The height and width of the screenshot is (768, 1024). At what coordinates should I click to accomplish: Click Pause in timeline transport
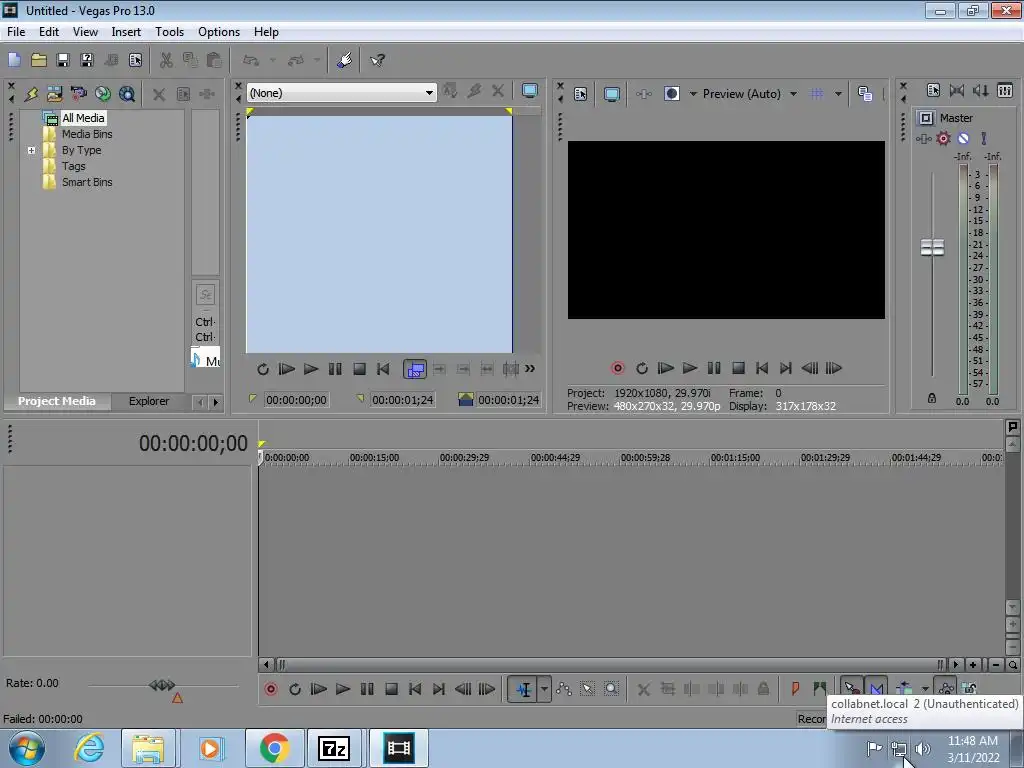[367, 688]
